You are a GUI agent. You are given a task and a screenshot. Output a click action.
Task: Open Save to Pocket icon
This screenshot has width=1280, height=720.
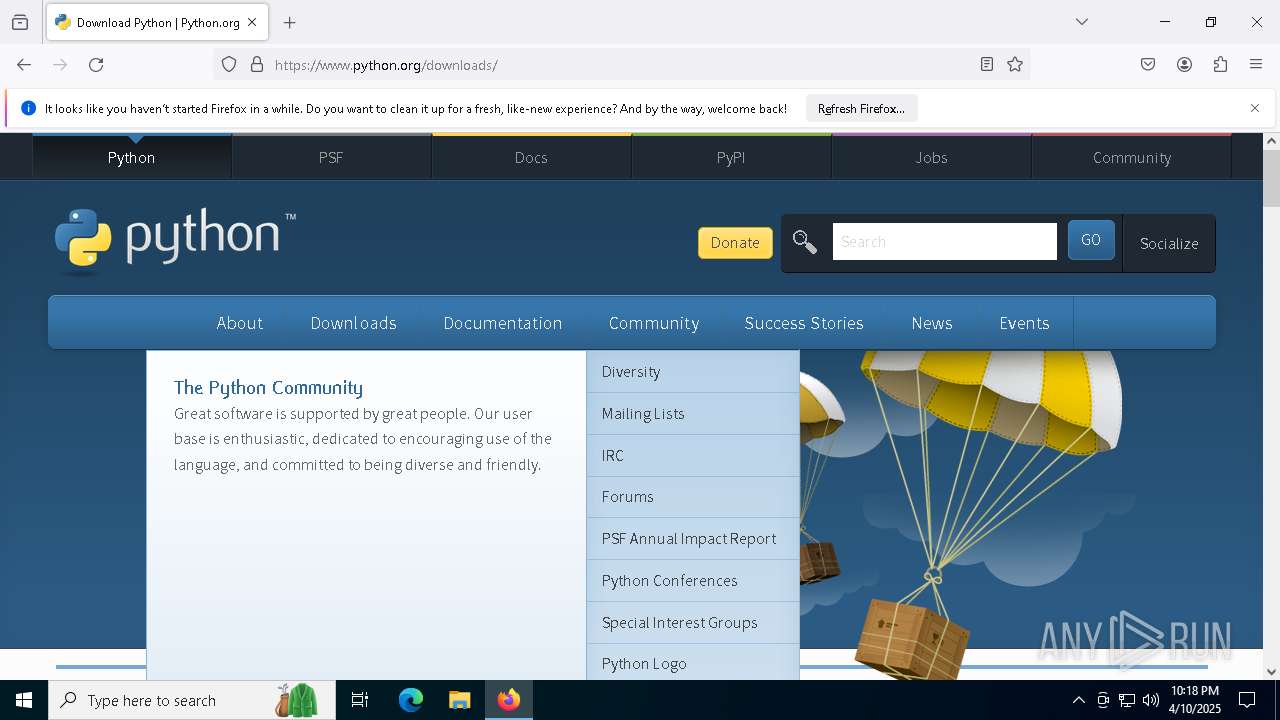click(x=1148, y=65)
